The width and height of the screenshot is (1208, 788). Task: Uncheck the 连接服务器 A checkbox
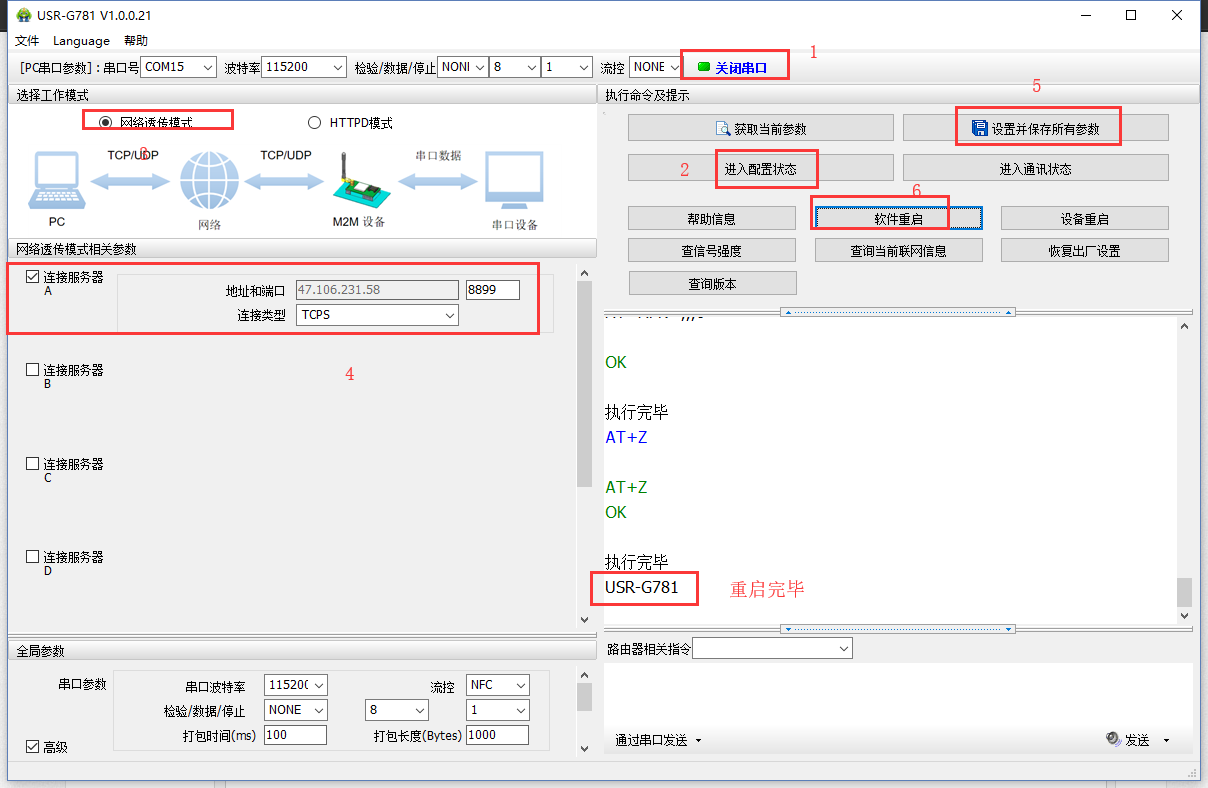coord(33,277)
